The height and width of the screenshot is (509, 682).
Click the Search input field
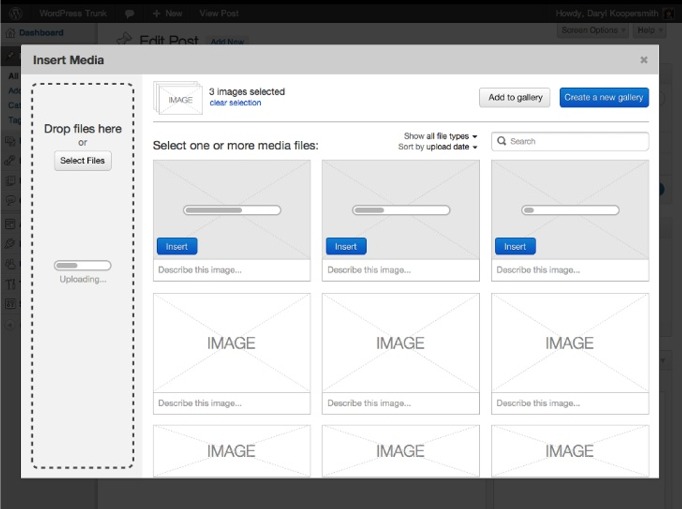570,141
